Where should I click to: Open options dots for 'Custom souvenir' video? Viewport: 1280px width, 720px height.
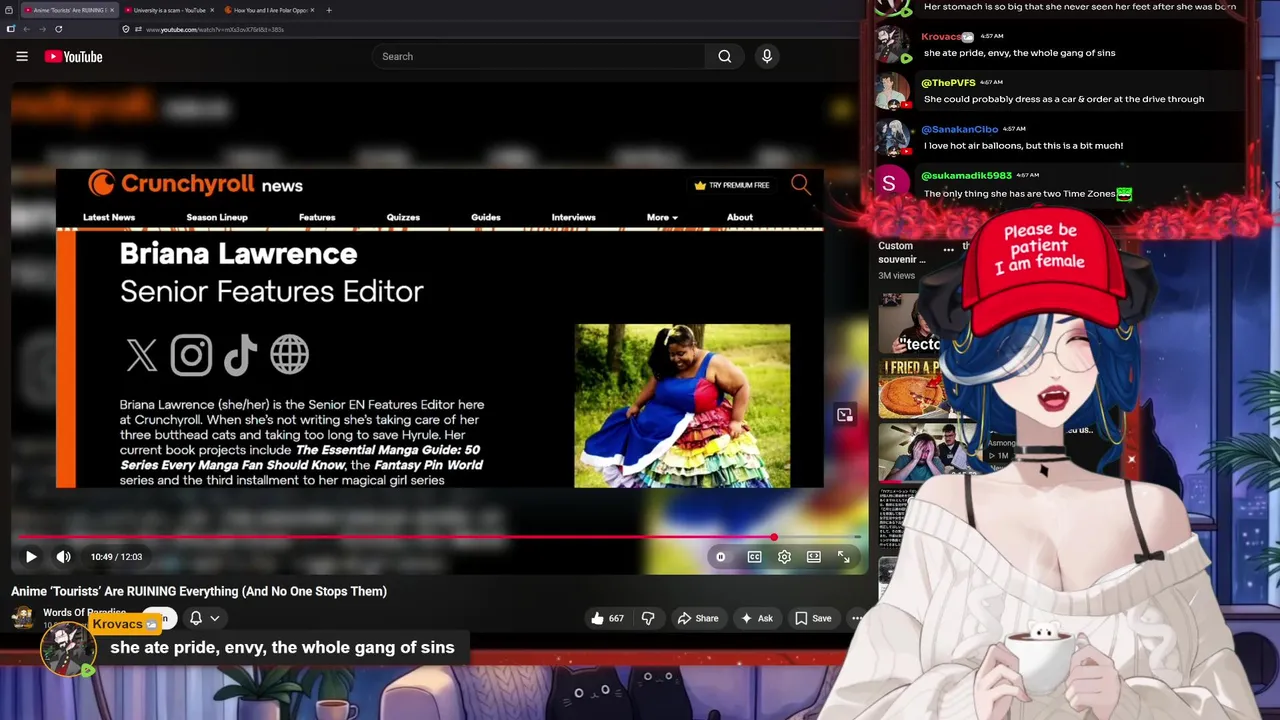tap(948, 250)
